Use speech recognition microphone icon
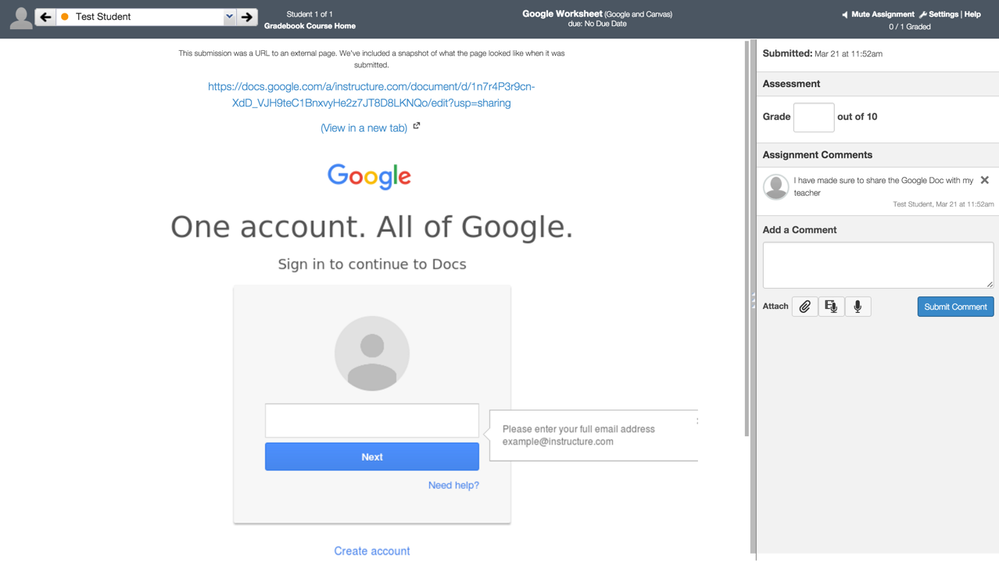The height and width of the screenshot is (564, 999). coord(858,307)
